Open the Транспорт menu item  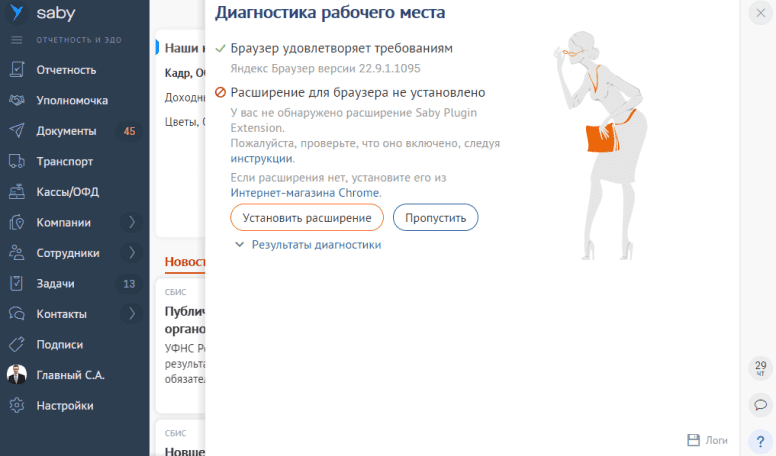pos(65,161)
